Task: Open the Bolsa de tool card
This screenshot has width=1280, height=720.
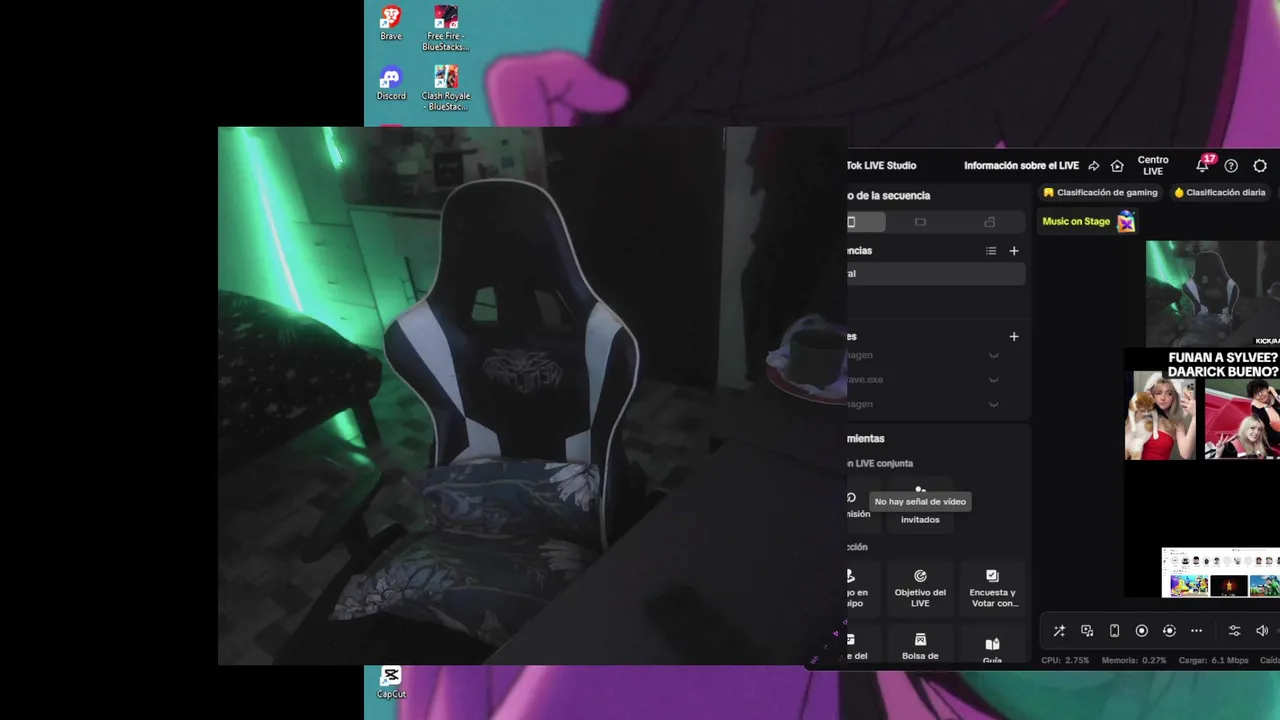Action: (x=920, y=645)
